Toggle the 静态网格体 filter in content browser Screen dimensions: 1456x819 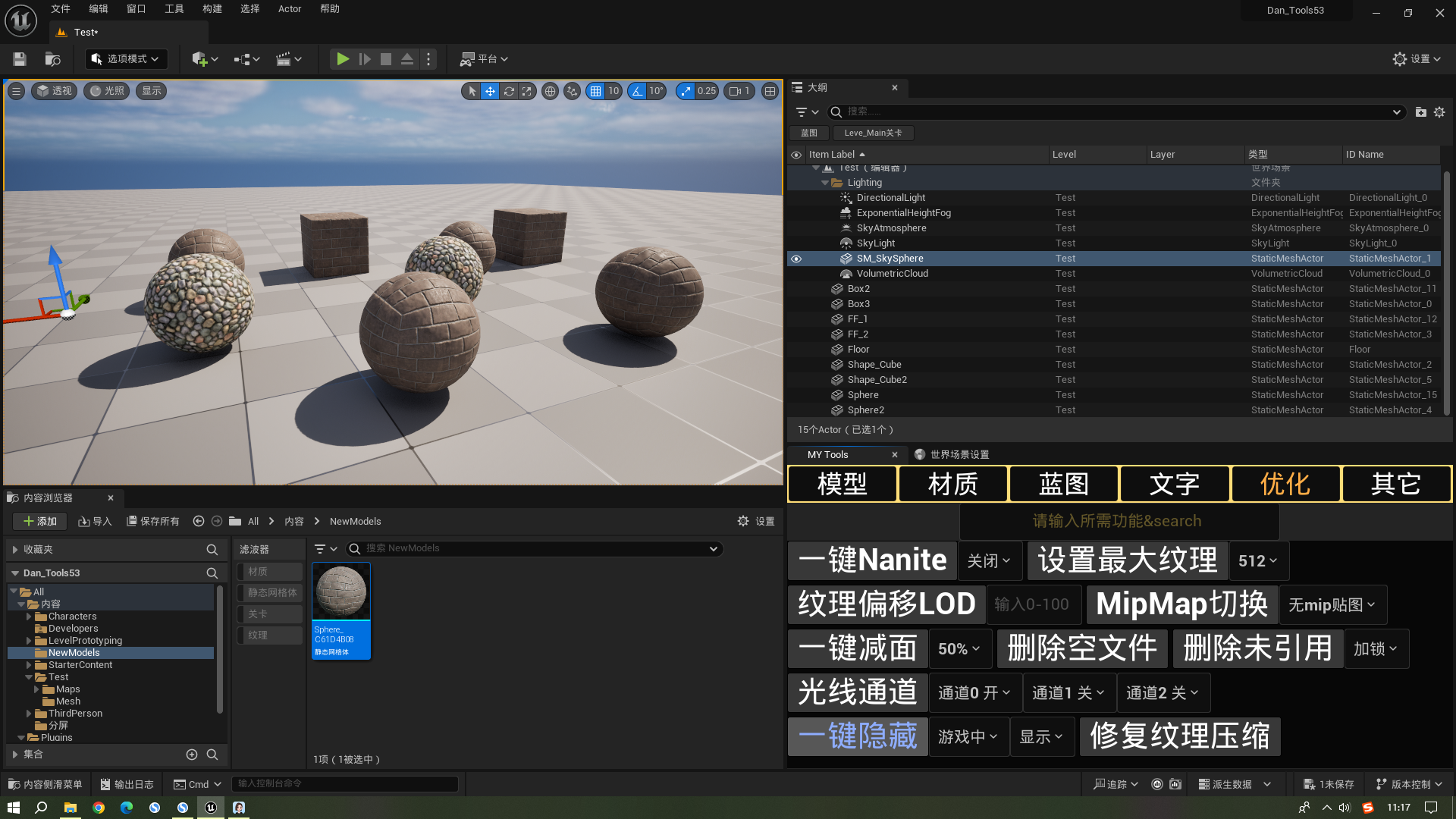pos(269,593)
